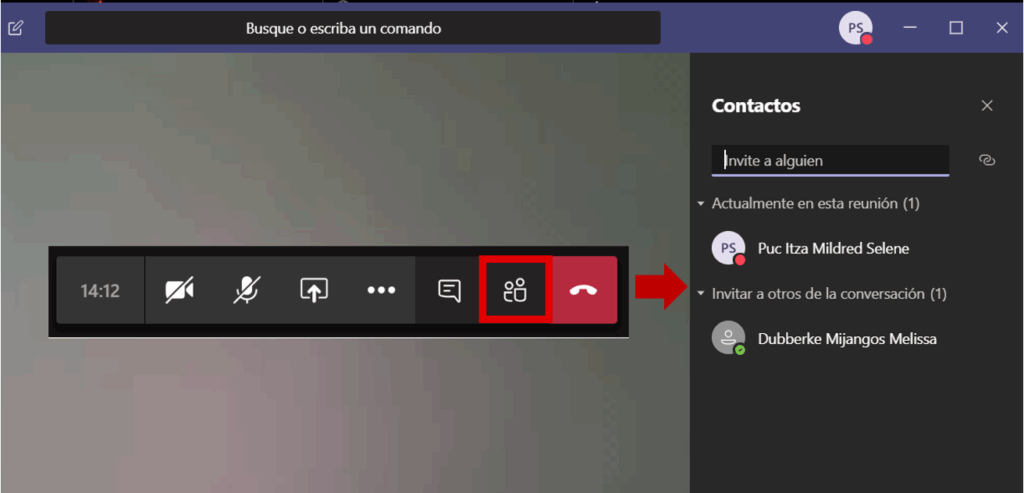Unmute the microphone in call toolbar

tap(245, 291)
